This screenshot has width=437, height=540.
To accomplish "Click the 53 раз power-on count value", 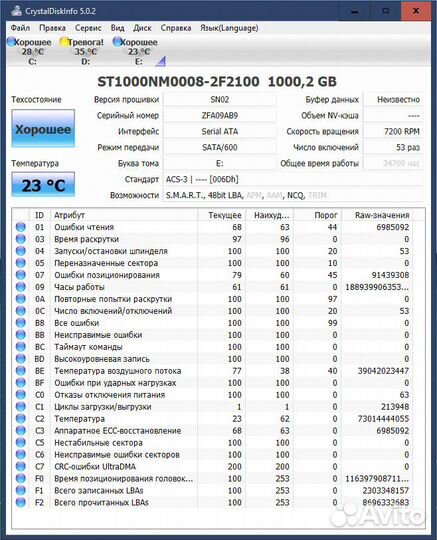I will point(393,147).
